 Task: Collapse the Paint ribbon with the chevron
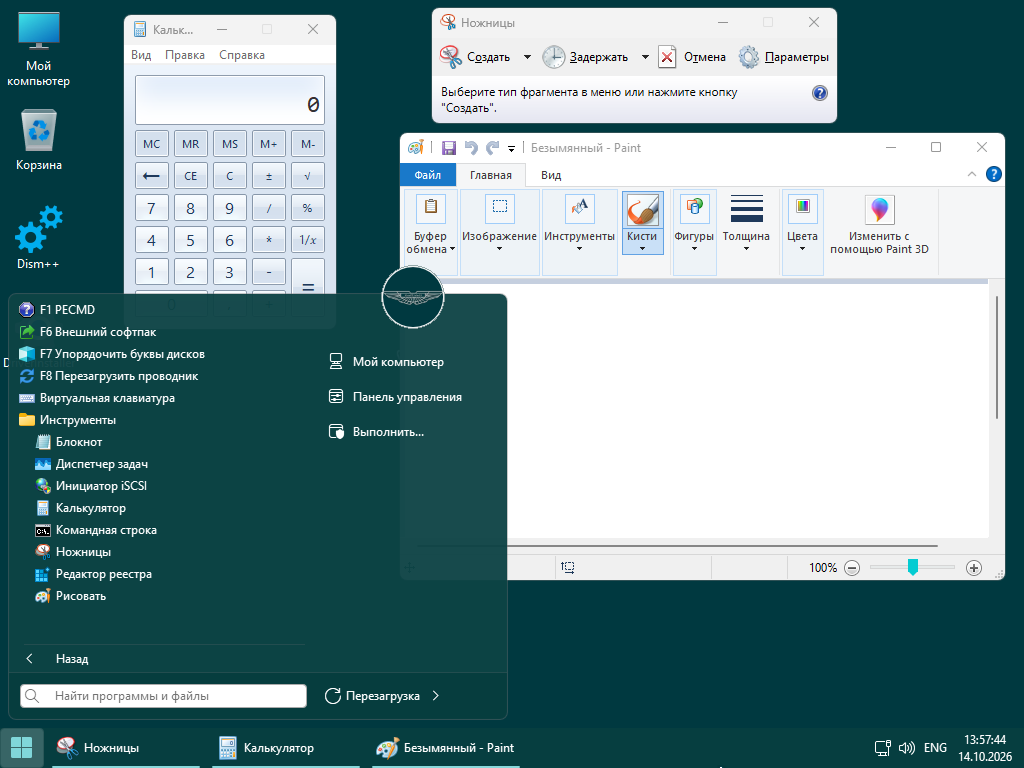pyautogui.click(x=972, y=174)
